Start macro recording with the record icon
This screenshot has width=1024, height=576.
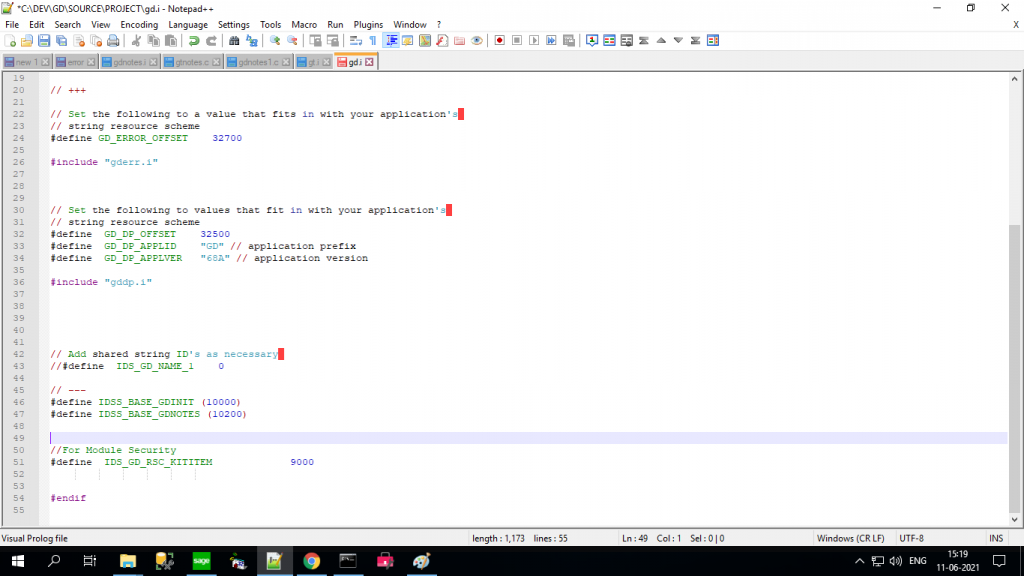(x=500, y=40)
